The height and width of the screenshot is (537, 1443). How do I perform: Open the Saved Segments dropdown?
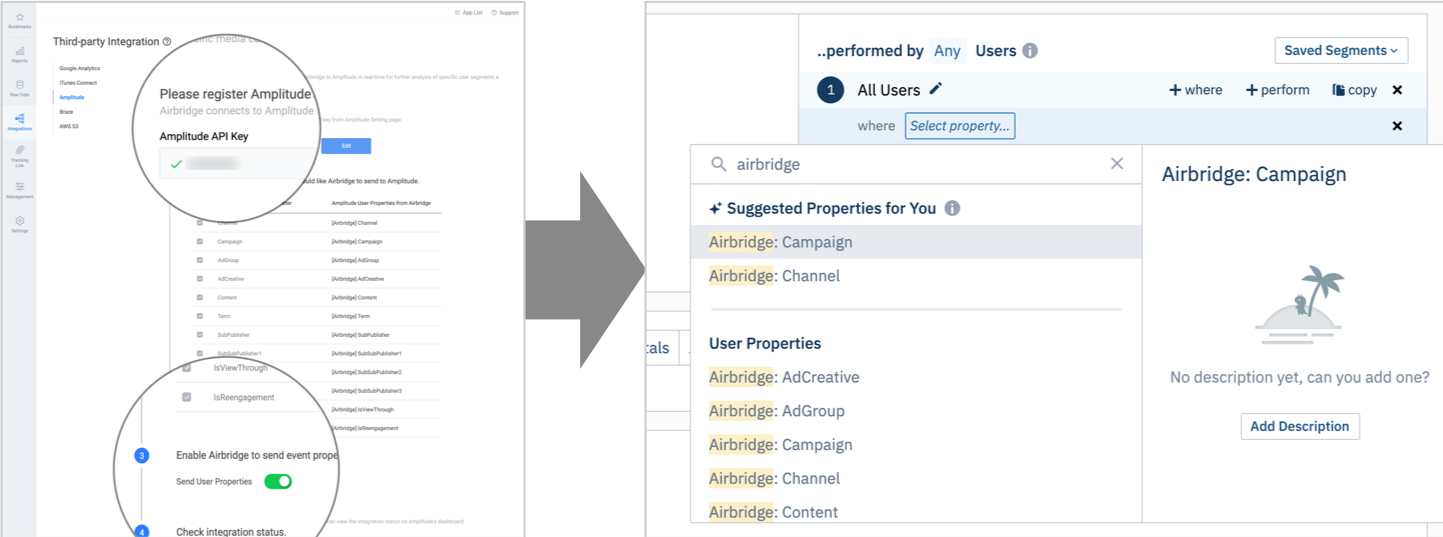1341,50
